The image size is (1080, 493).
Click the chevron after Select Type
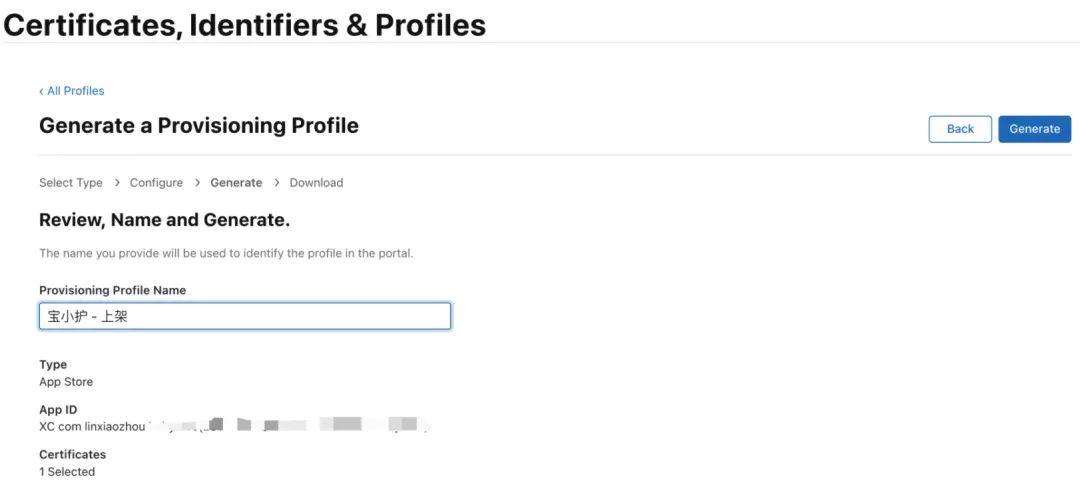coord(117,183)
